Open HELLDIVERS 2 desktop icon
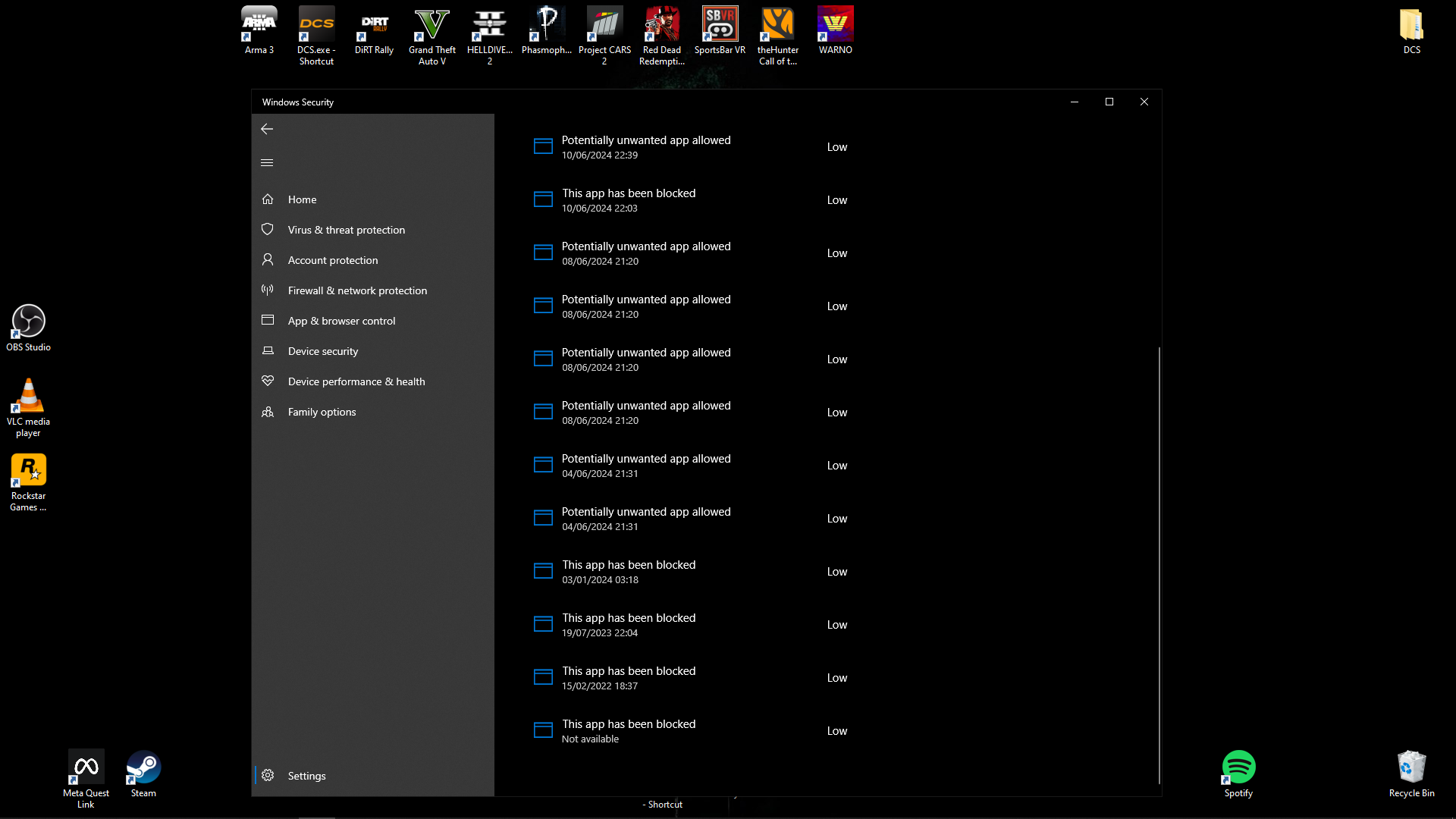The image size is (1456, 819). pos(490,36)
